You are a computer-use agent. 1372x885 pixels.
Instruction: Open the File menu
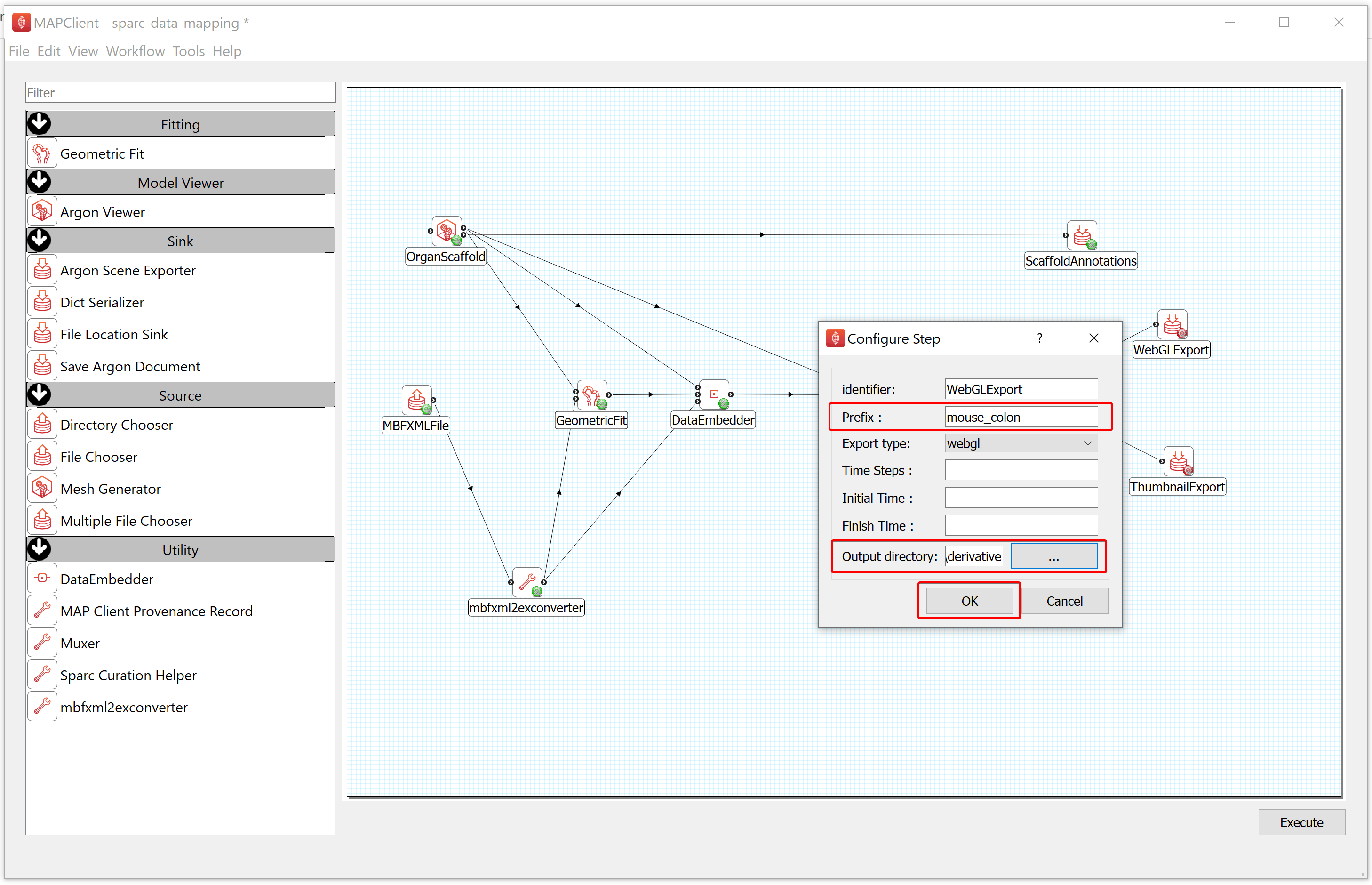click(x=19, y=51)
